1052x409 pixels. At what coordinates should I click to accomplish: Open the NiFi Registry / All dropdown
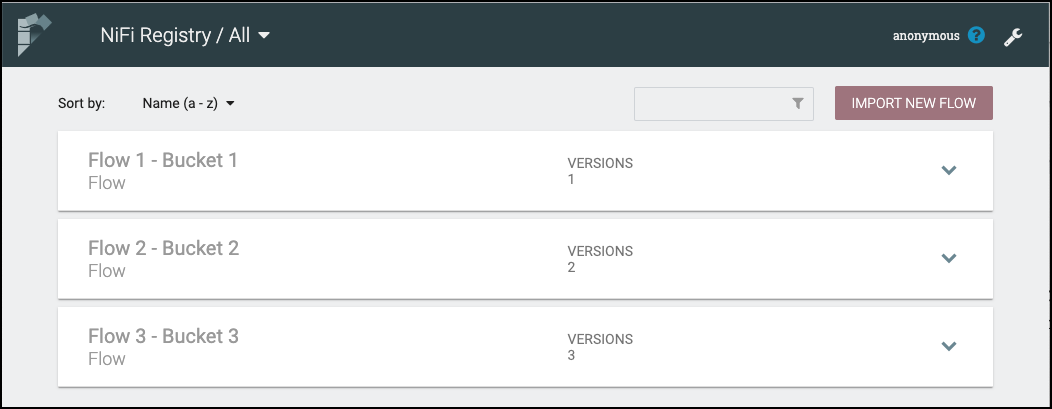186,36
